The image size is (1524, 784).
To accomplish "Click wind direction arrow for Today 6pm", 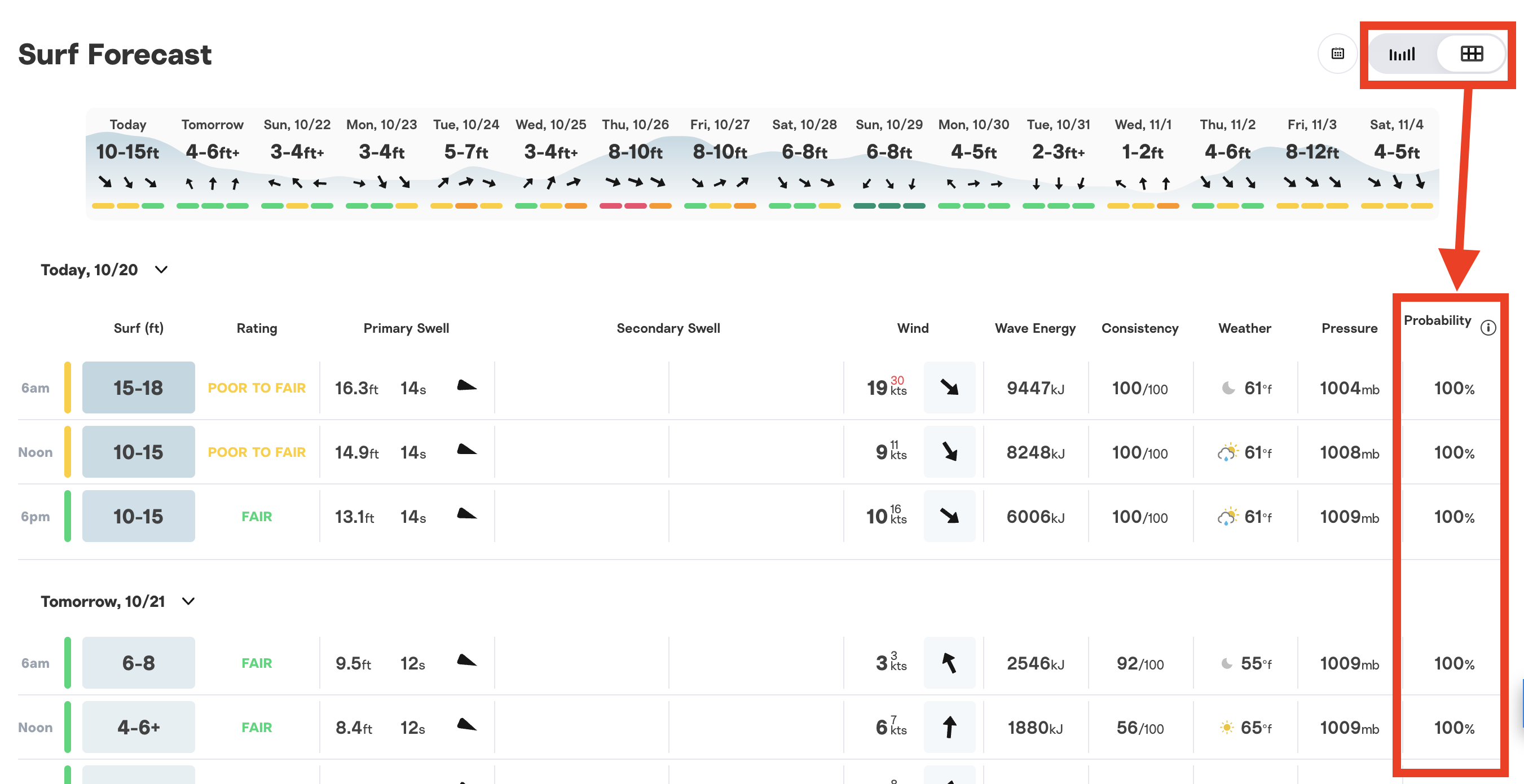I will coord(950,516).
